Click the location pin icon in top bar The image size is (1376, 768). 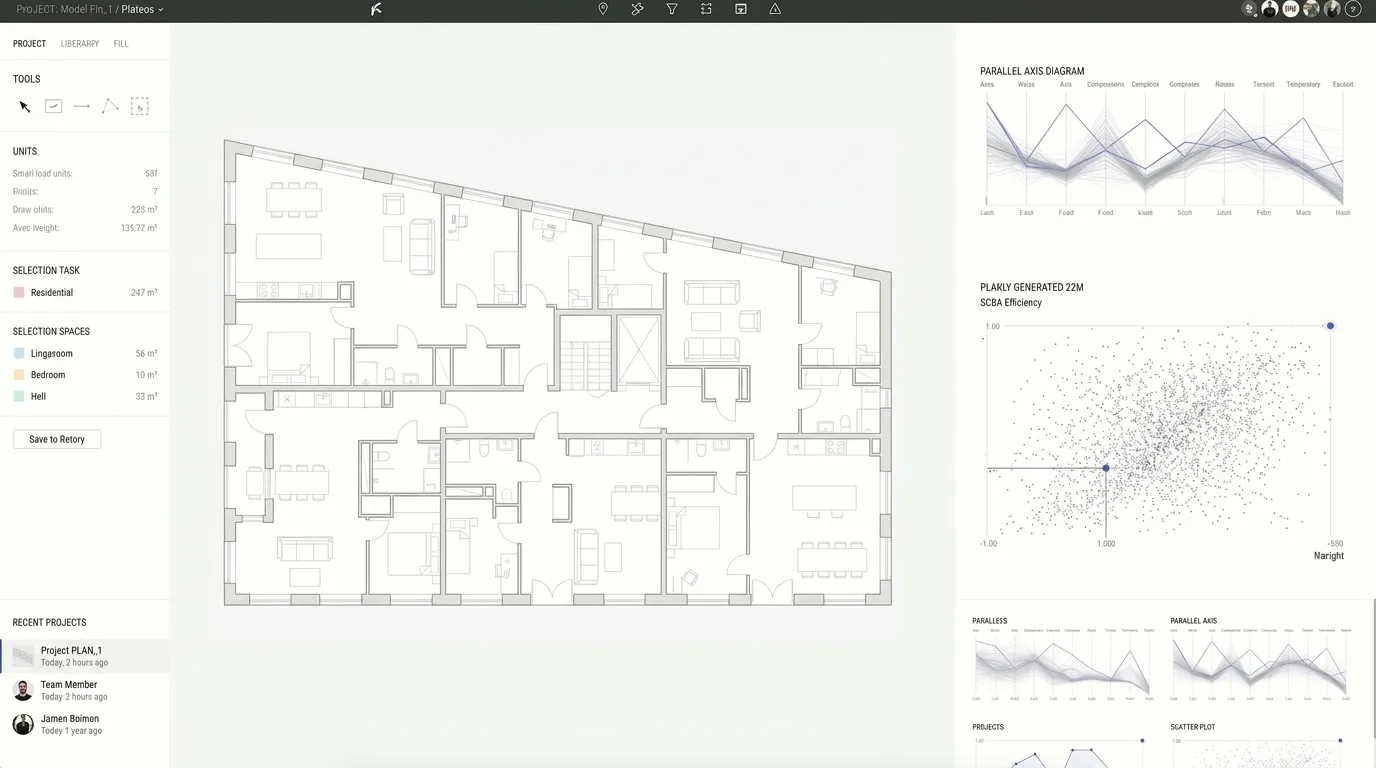(603, 9)
